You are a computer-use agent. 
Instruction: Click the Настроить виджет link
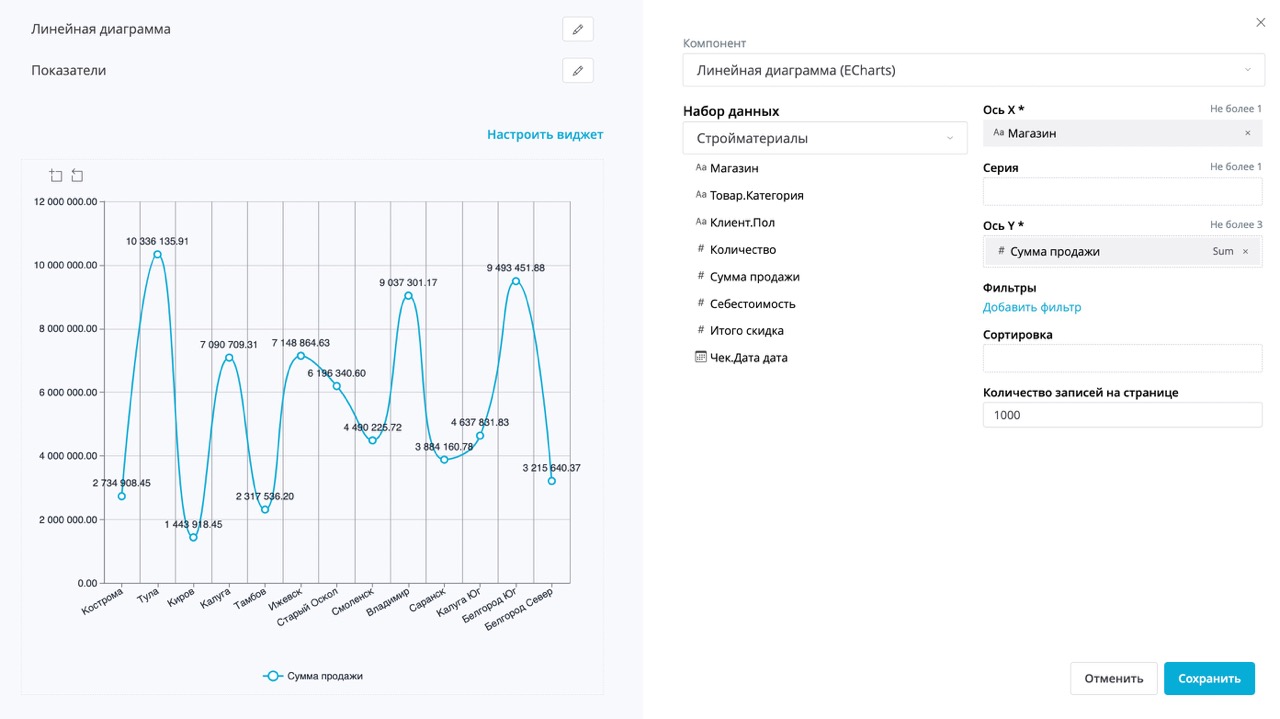[x=545, y=134]
